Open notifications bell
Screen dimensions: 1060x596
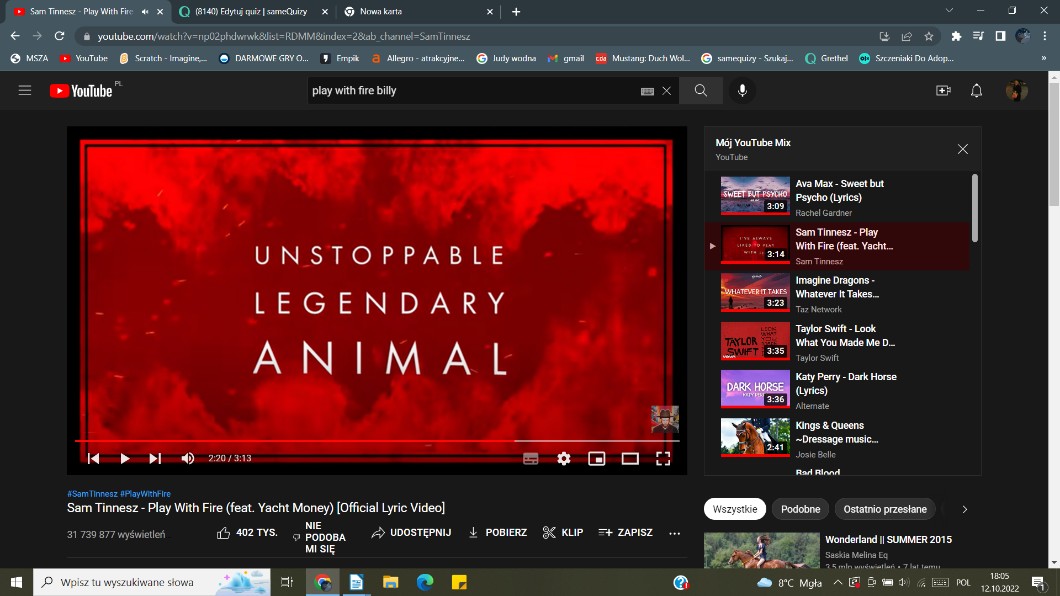977,91
